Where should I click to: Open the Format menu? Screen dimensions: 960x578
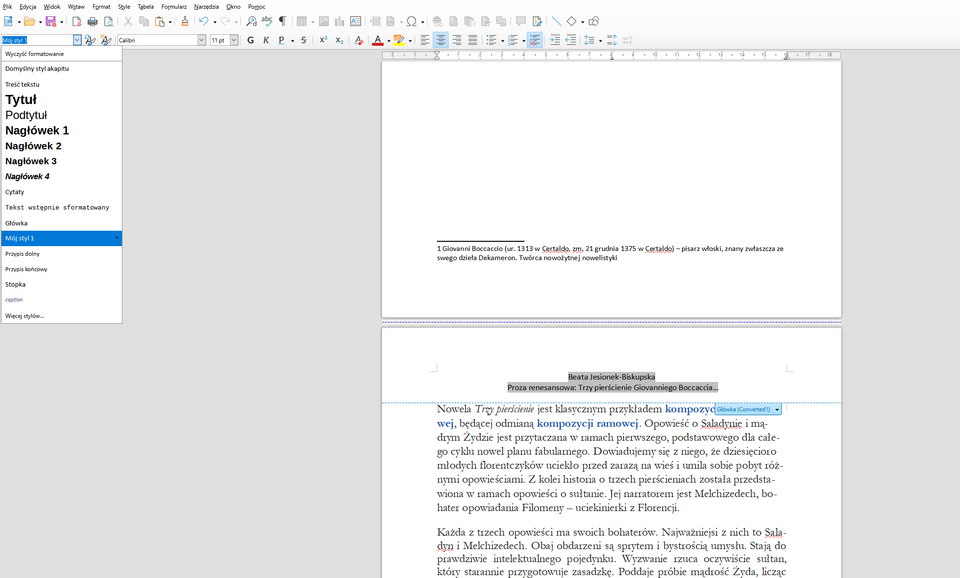(x=101, y=6)
